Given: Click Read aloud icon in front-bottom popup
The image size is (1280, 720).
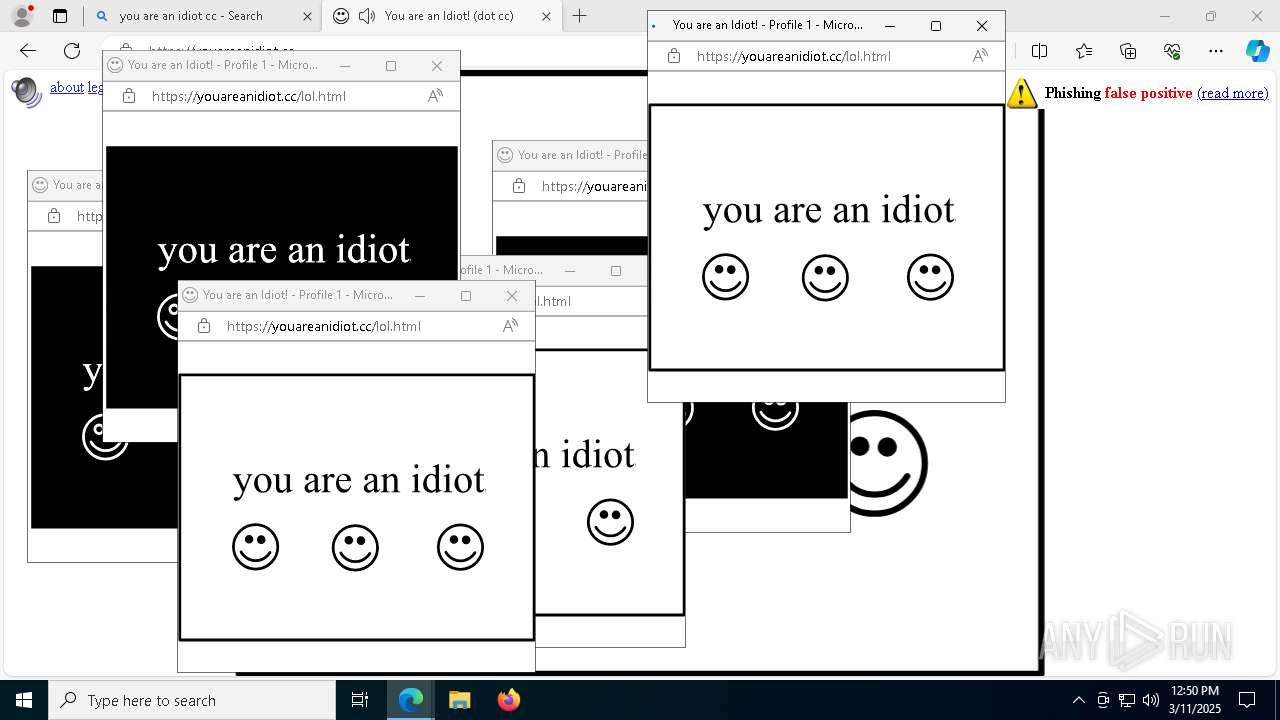Looking at the screenshot, I should pos(510,326).
